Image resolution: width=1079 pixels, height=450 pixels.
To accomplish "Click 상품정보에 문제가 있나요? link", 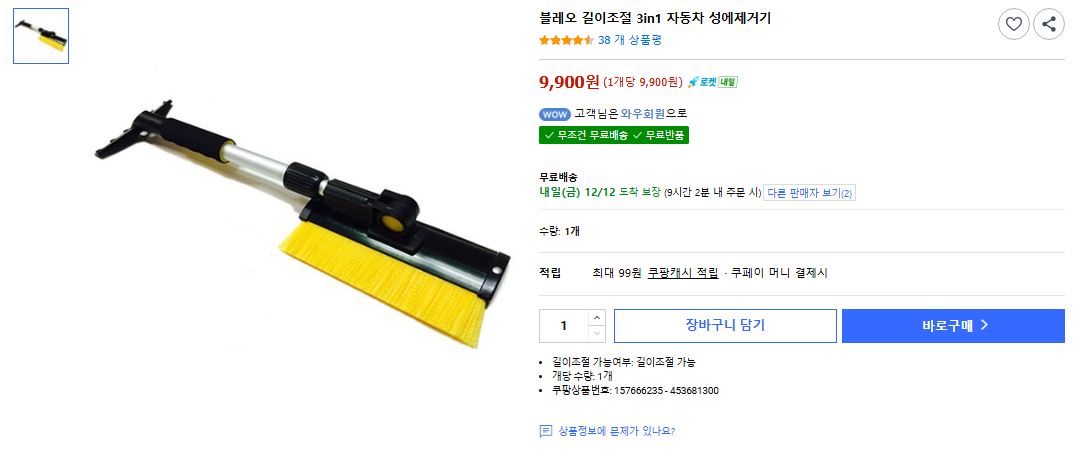I will point(617,431).
